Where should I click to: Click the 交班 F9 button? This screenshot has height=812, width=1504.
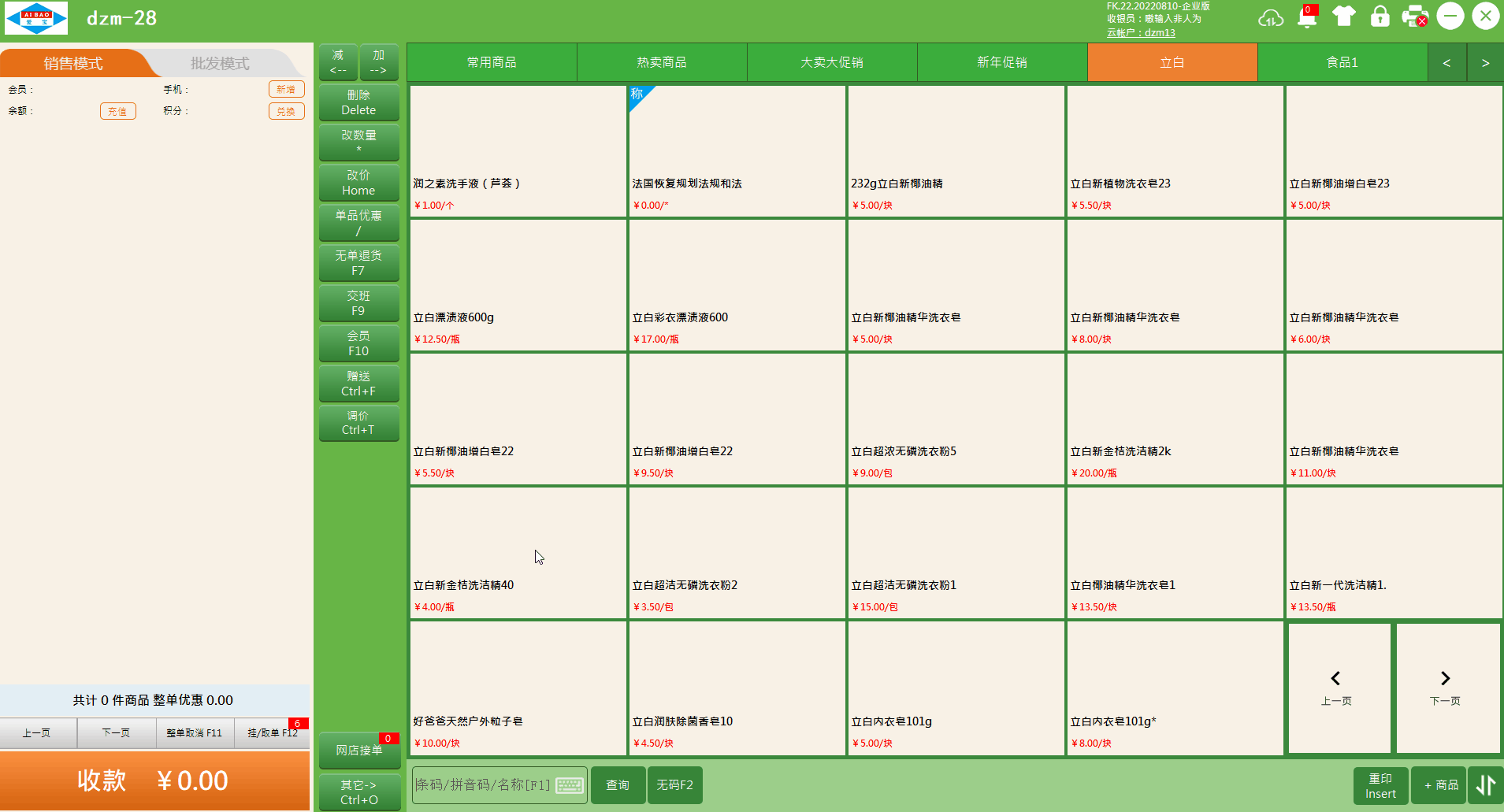pos(358,303)
